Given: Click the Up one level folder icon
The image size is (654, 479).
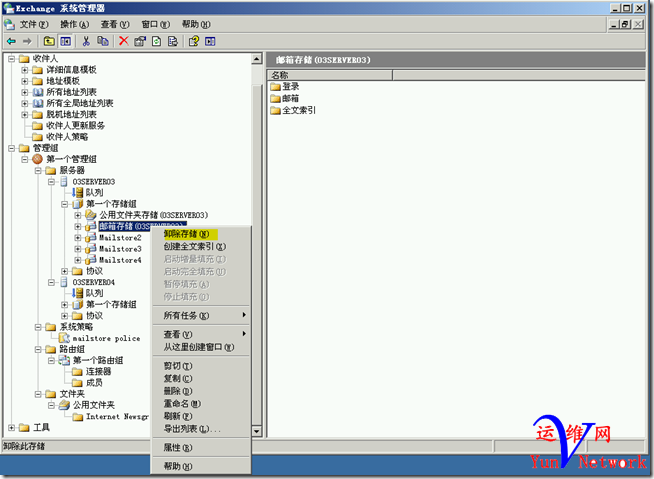Looking at the screenshot, I should tap(49, 41).
